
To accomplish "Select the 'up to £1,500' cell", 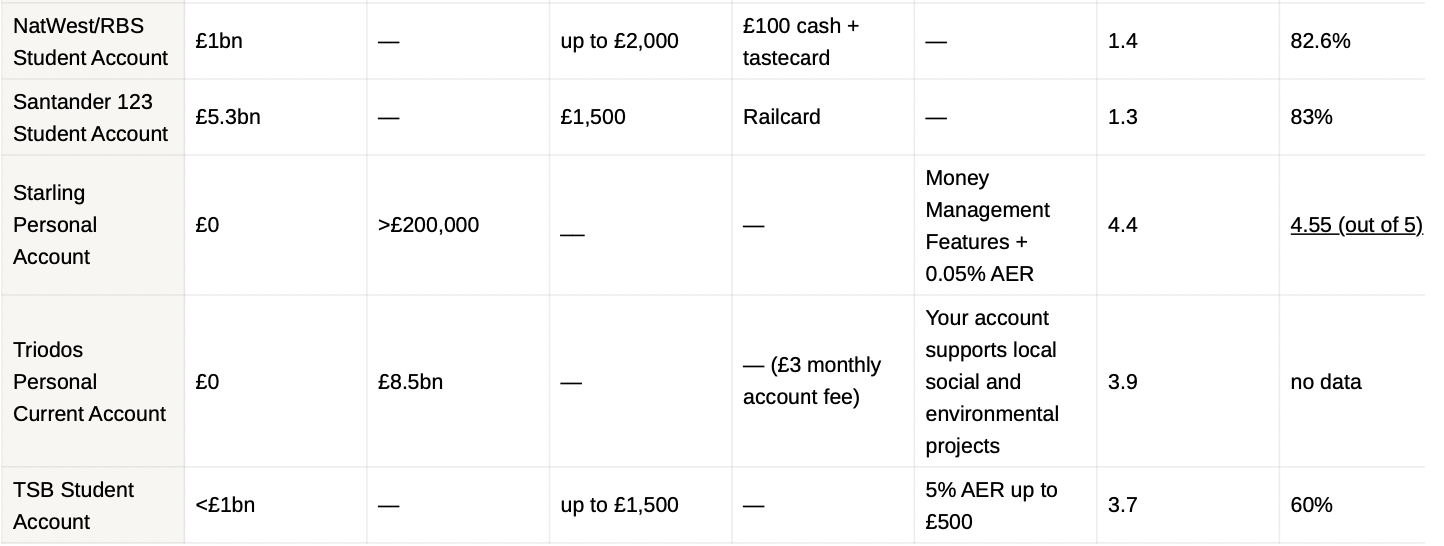I will (x=640, y=505).
